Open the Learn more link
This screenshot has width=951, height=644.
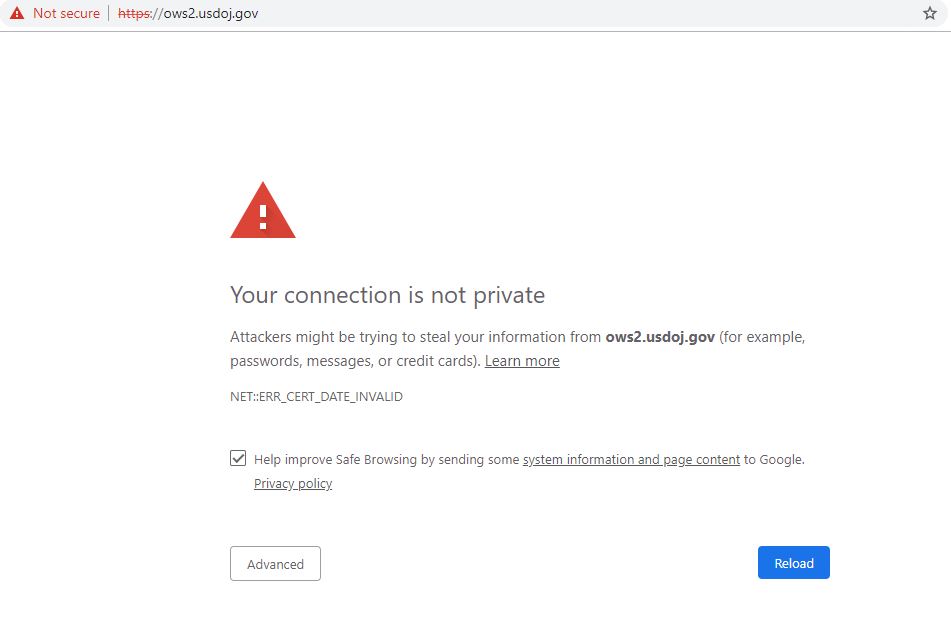(522, 361)
